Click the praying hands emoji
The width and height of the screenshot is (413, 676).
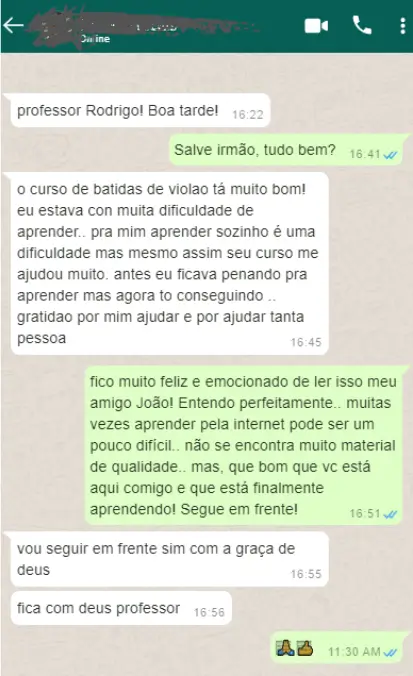pyautogui.click(x=285, y=648)
